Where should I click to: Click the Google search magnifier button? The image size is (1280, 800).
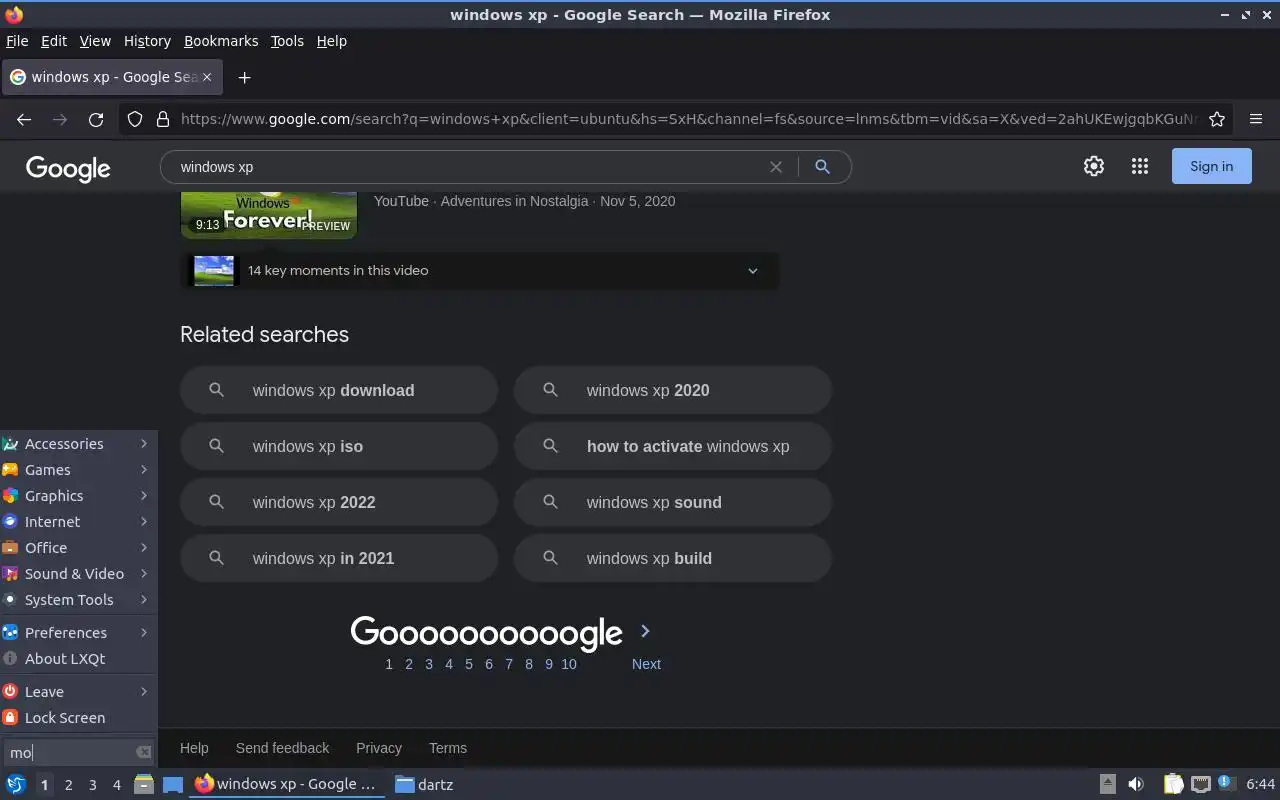pos(822,167)
